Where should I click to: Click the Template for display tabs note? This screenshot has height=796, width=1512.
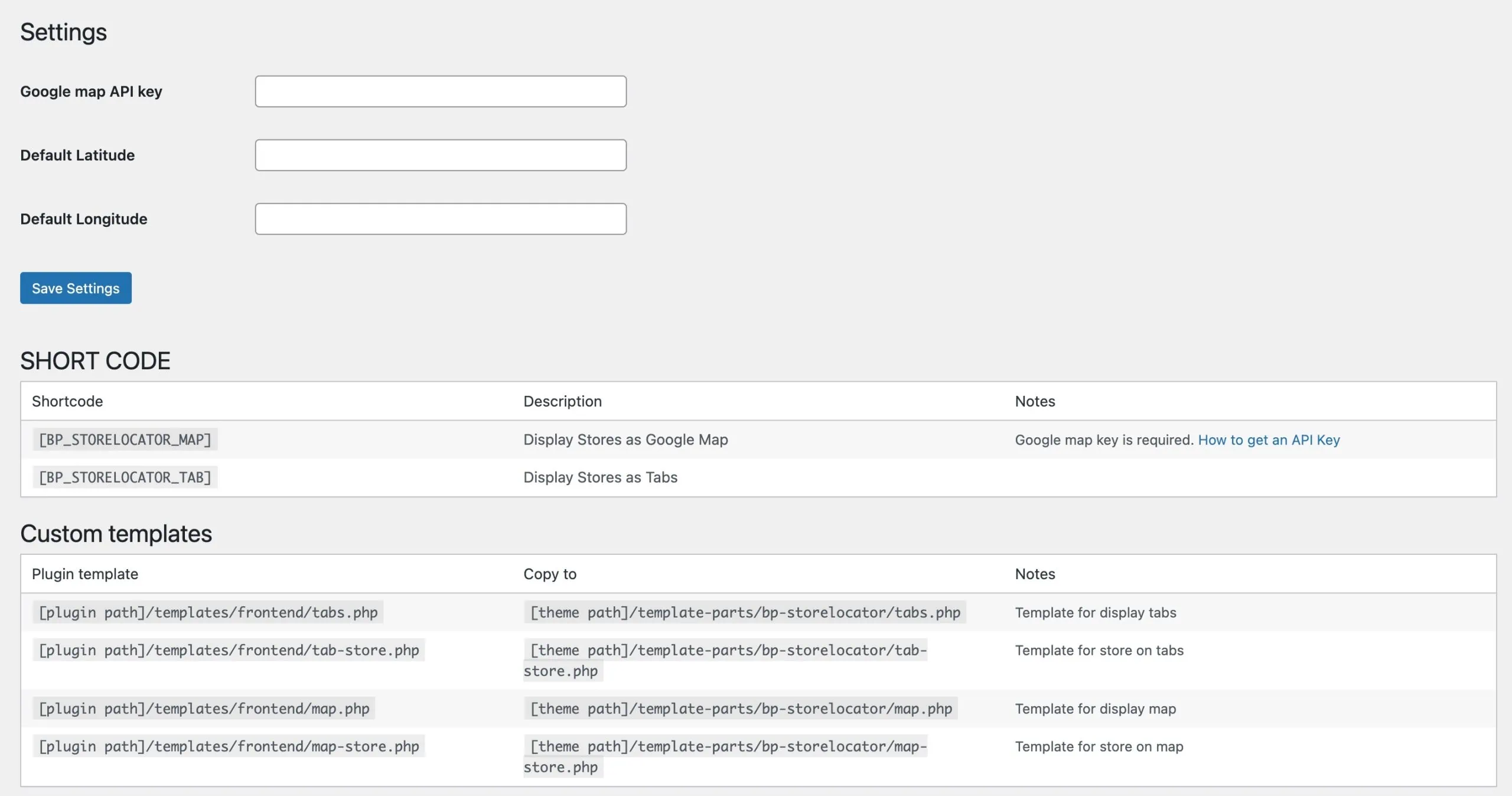pos(1096,612)
